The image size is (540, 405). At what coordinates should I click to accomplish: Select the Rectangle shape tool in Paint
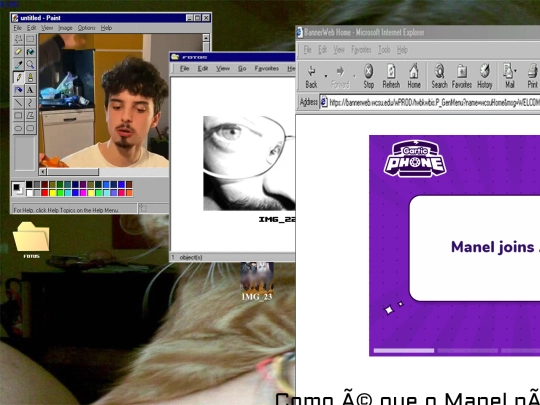pos(18,116)
